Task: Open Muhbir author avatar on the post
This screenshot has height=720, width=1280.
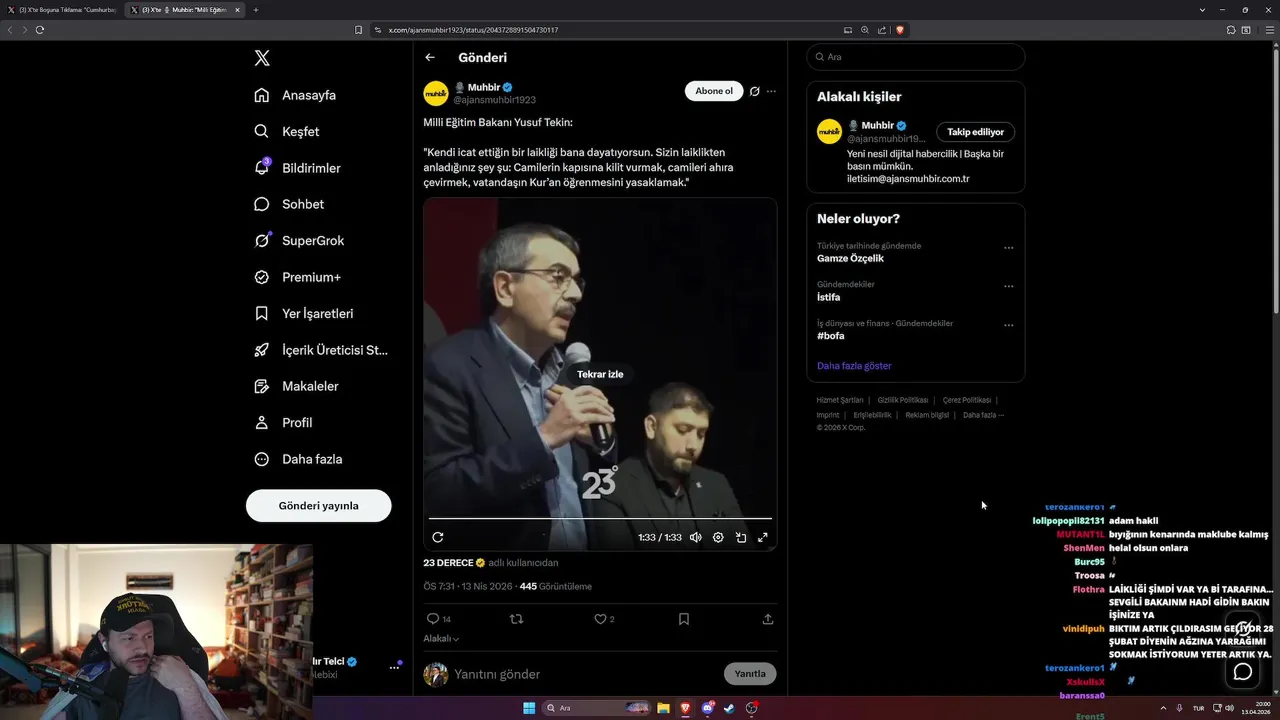Action: tap(436, 93)
